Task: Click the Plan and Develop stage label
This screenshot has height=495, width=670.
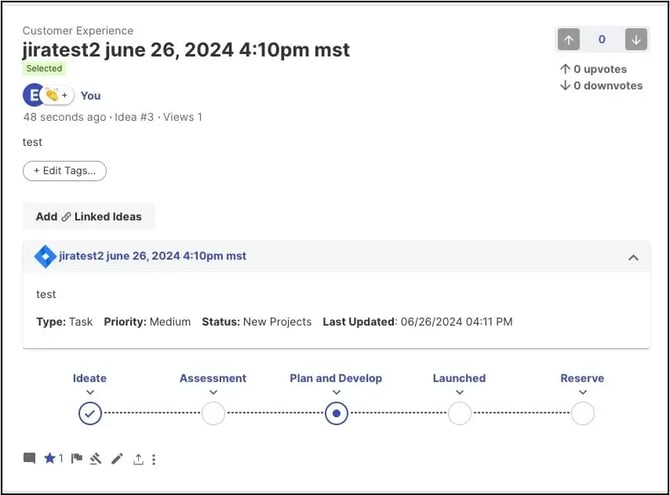Action: tap(336, 378)
